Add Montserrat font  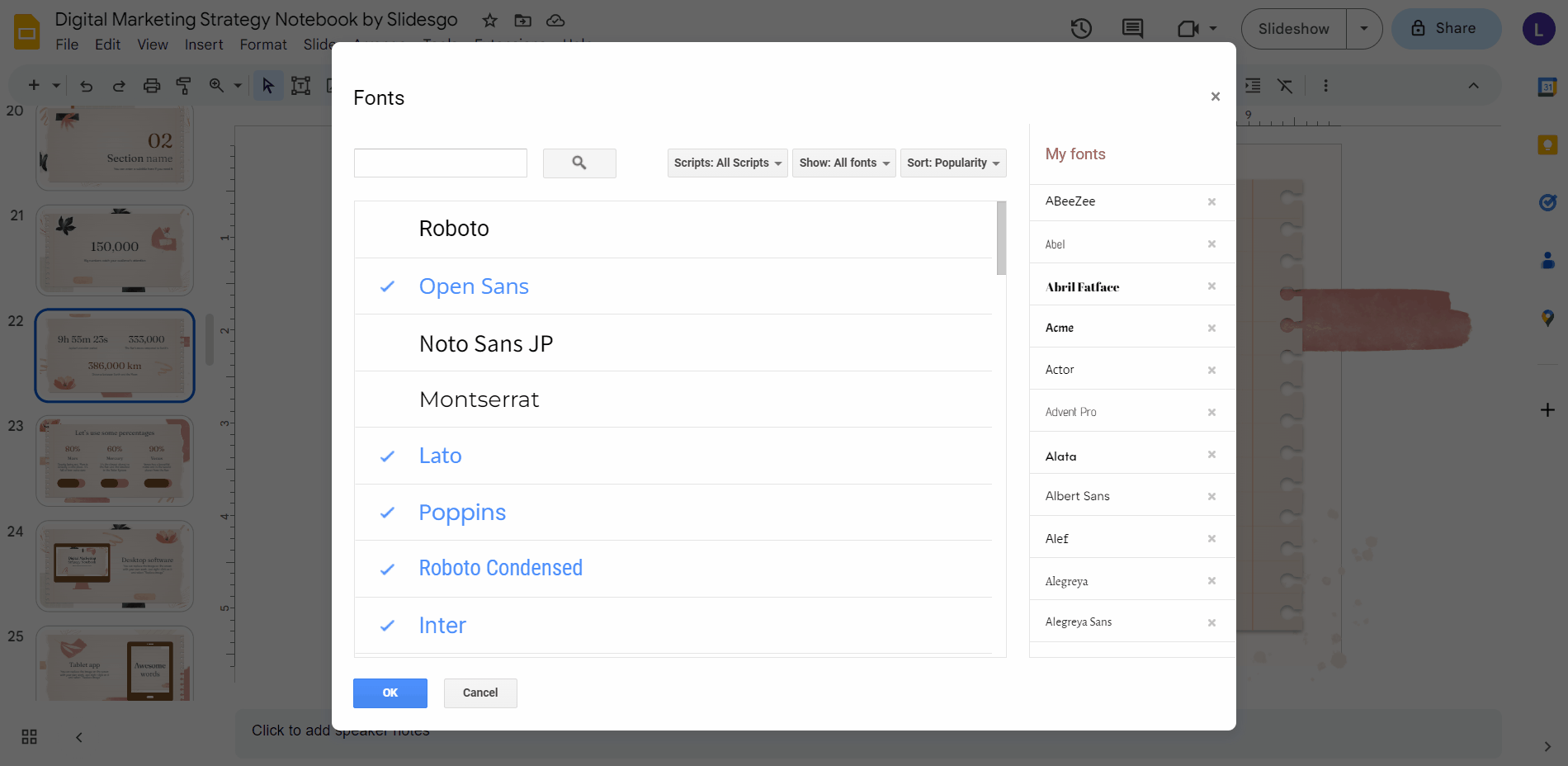coord(673,400)
